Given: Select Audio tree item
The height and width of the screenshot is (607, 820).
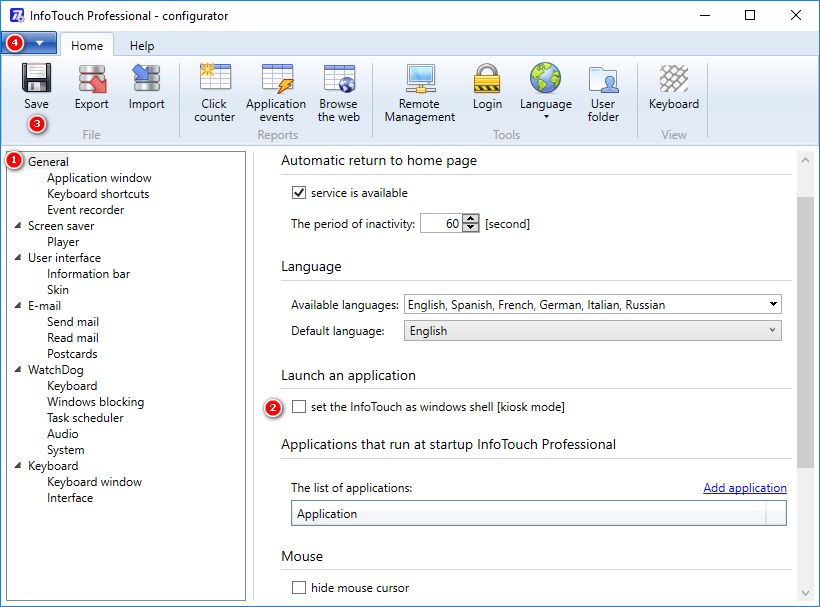Looking at the screenshot, I should 63,434.
